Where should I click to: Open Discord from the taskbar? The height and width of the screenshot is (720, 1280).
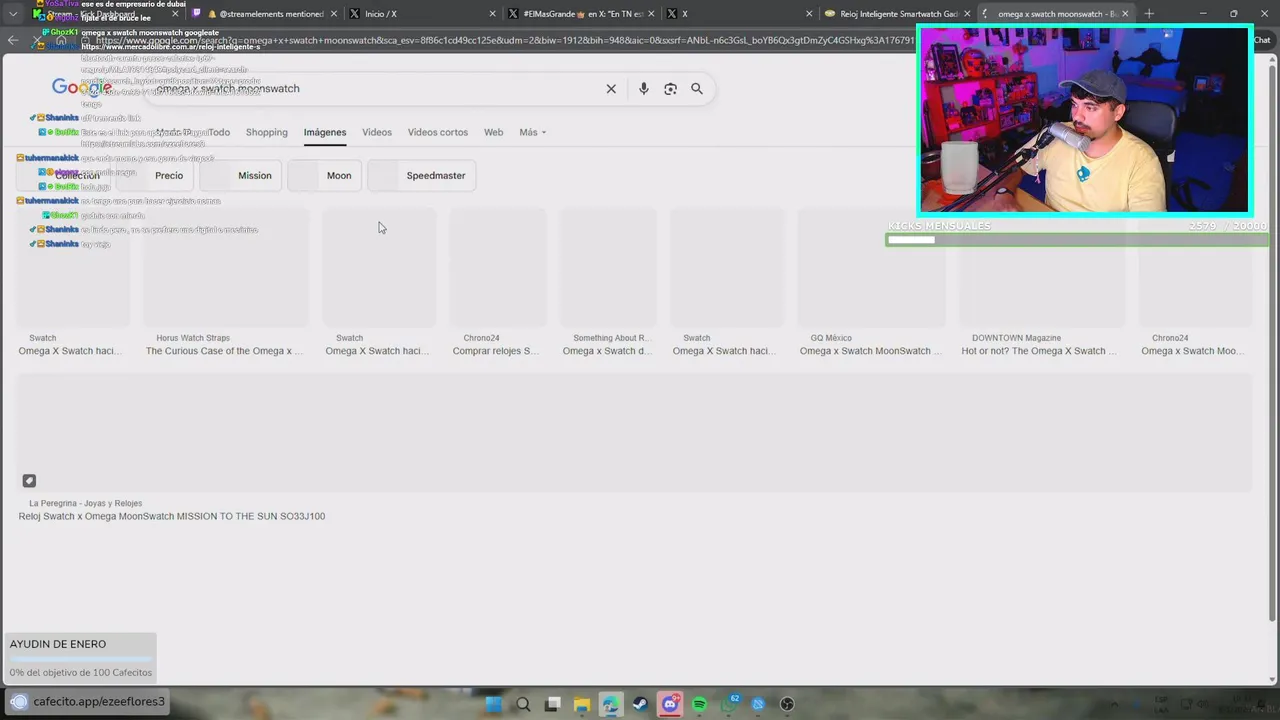pos(670,704)
